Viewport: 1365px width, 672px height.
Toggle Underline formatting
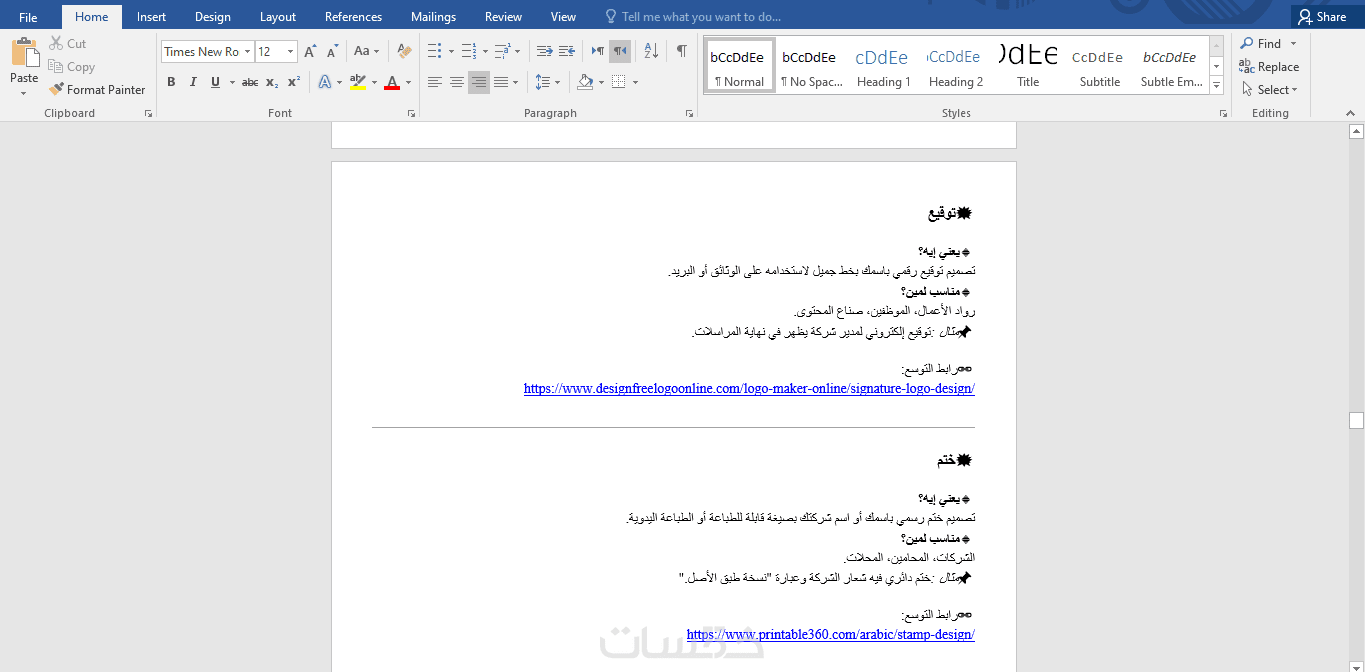(215, 82)
